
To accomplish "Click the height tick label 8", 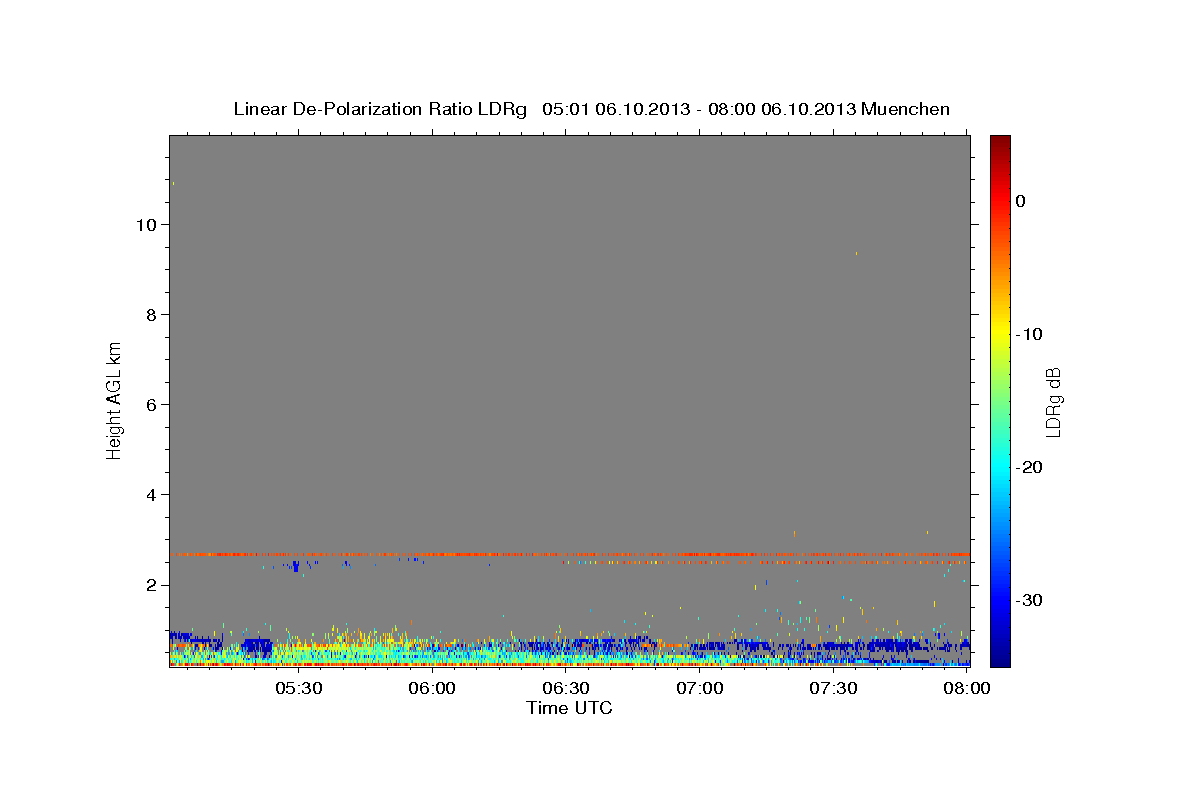I will click(149, 314).
